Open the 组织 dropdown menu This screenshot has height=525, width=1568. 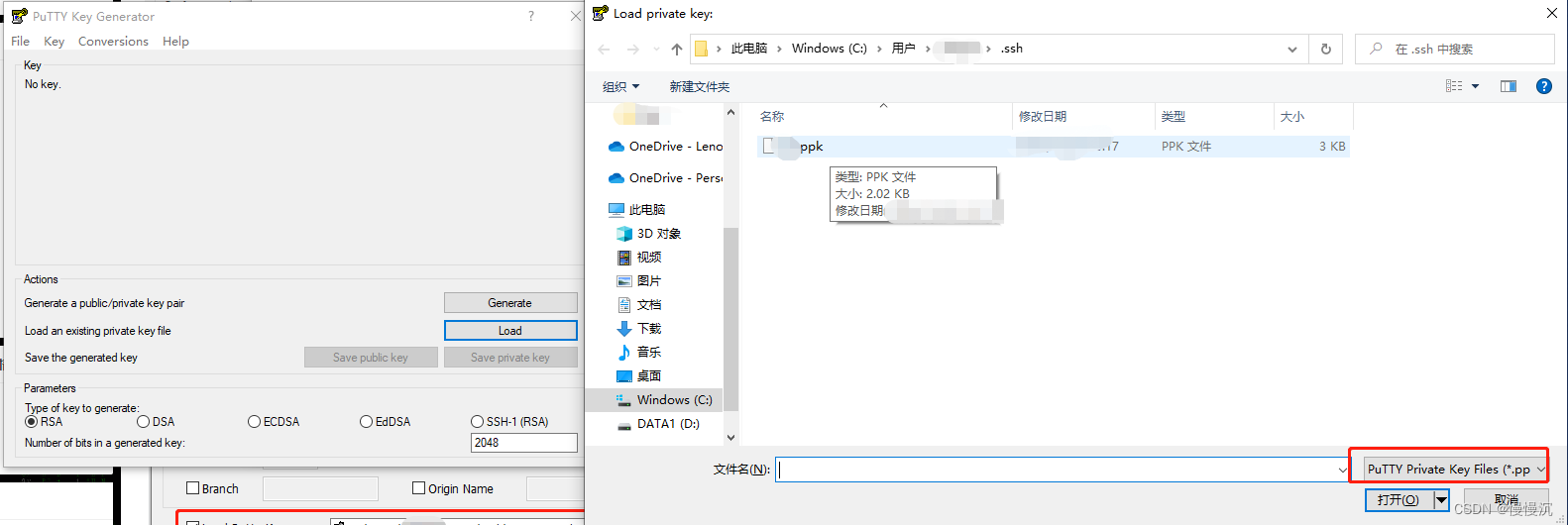coord(621,87)
